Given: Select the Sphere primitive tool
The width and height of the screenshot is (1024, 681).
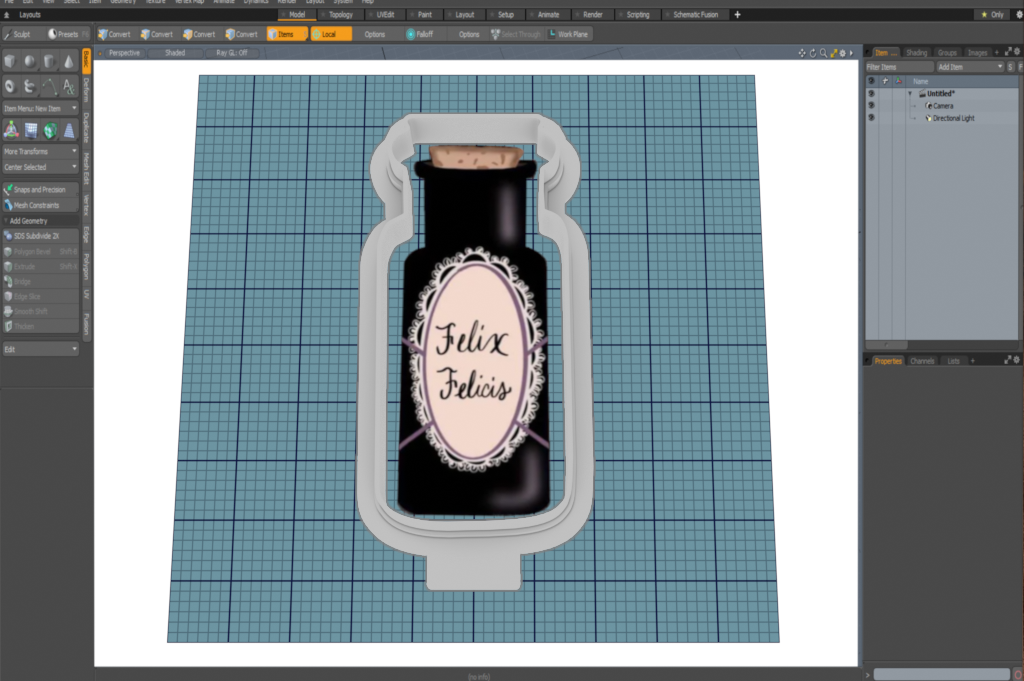Looking at the screenshot, I should pyautogui.click(x=31, y=62).
